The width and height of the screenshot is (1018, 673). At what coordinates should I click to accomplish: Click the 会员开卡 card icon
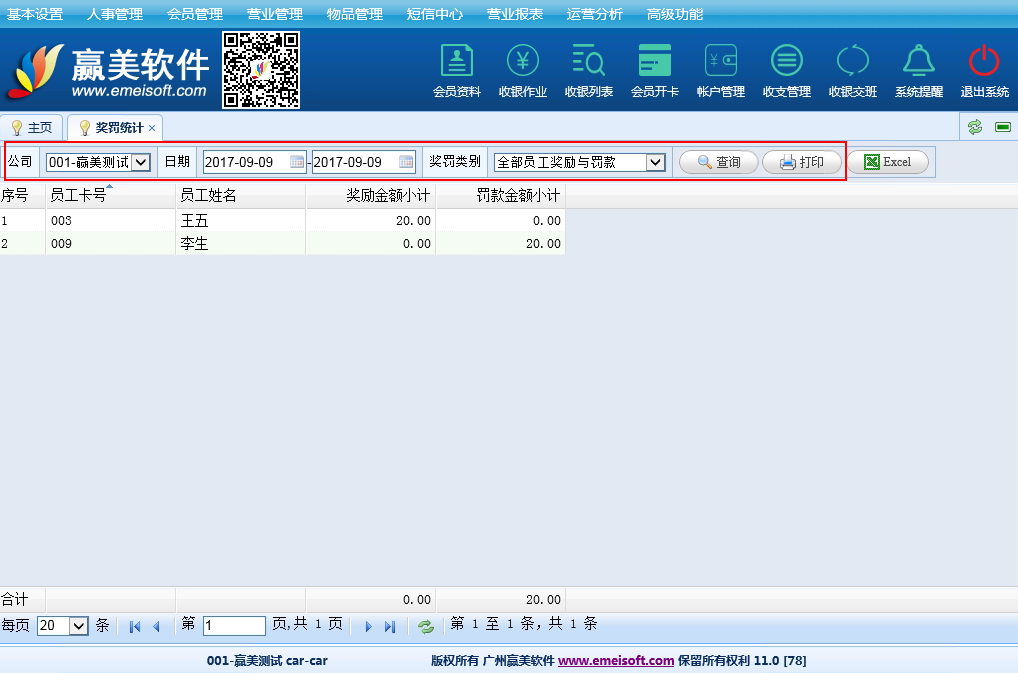[655, 62]
